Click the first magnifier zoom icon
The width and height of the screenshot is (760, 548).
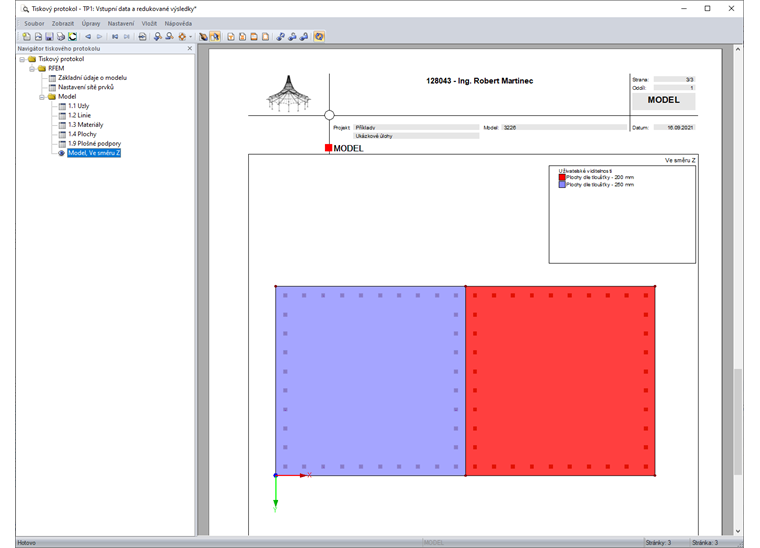click(158, 36)
